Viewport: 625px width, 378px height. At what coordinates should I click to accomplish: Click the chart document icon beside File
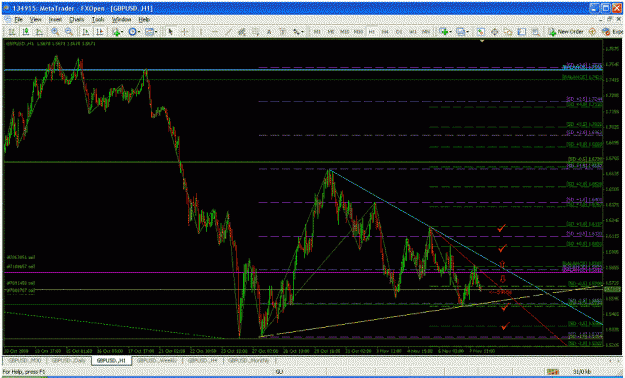click(7, 20)
